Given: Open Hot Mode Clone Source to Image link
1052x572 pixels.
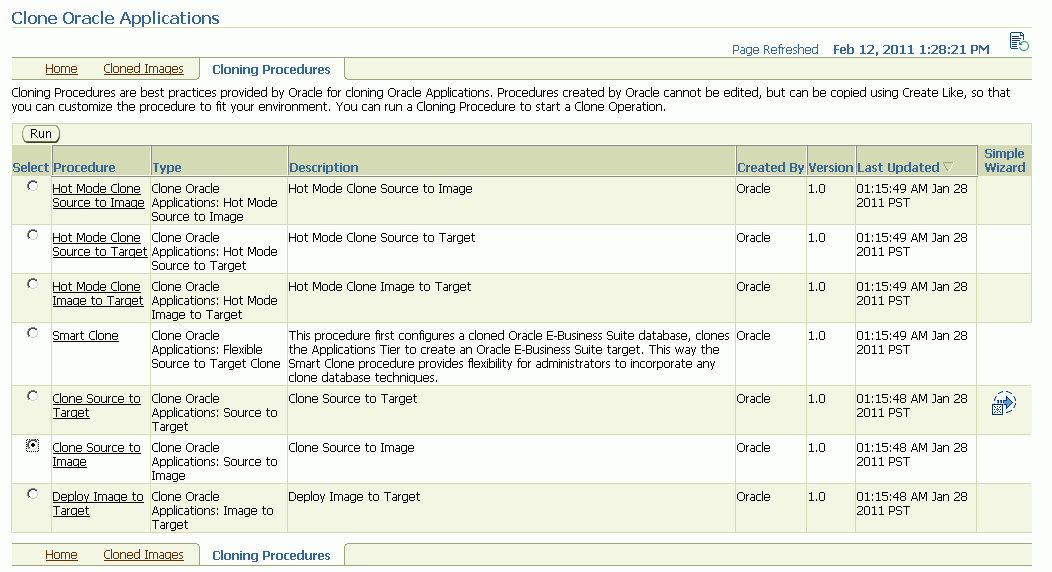Looking at the screenshot, I should point(98,196).
